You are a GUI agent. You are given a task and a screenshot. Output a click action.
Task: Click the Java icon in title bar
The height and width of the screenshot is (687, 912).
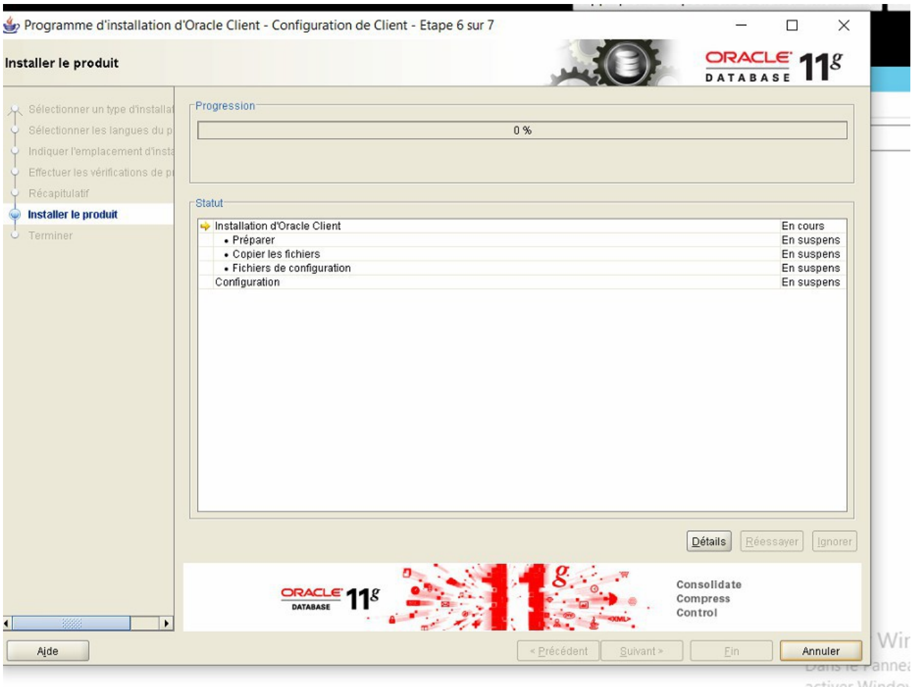[11, 26]
